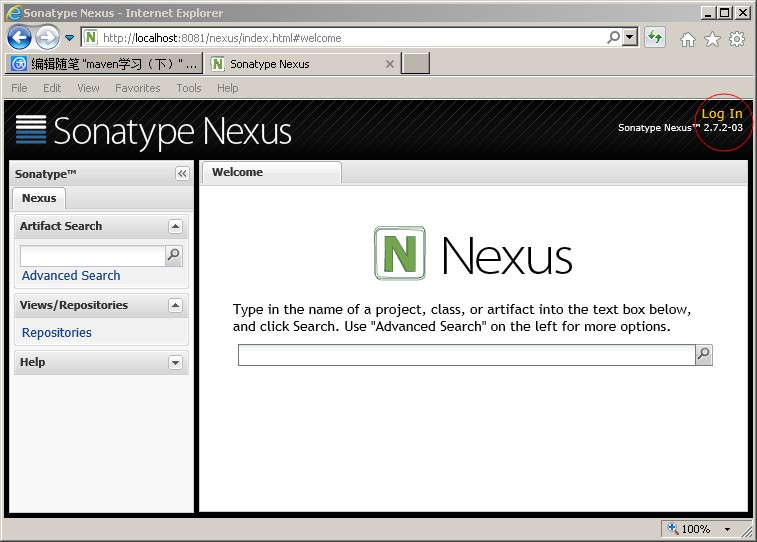Image resolution: width=757 pixels, height=542 pixels.
Task: Click the Nexus site icon in address bar
Action: point(91,37)
